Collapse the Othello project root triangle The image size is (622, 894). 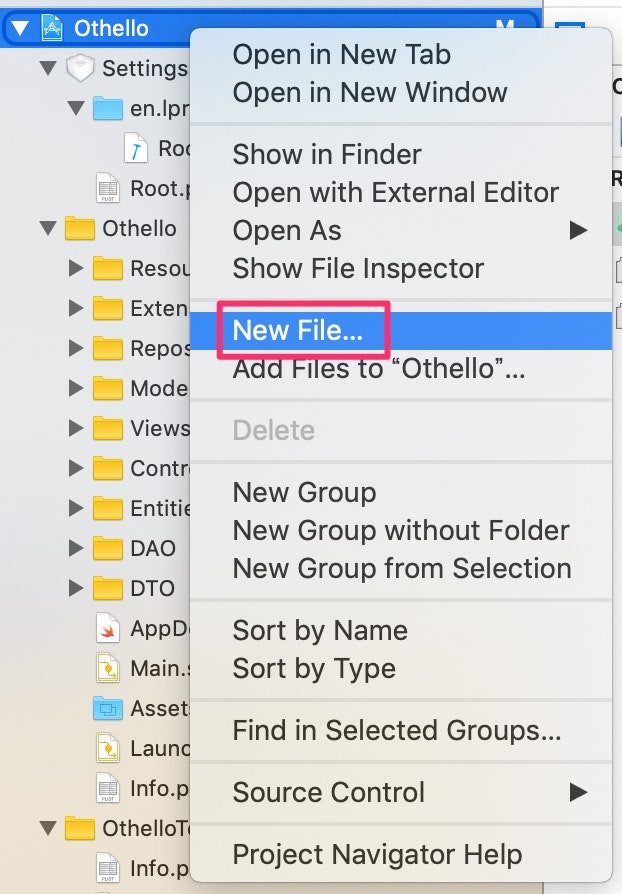click(20, 28)
